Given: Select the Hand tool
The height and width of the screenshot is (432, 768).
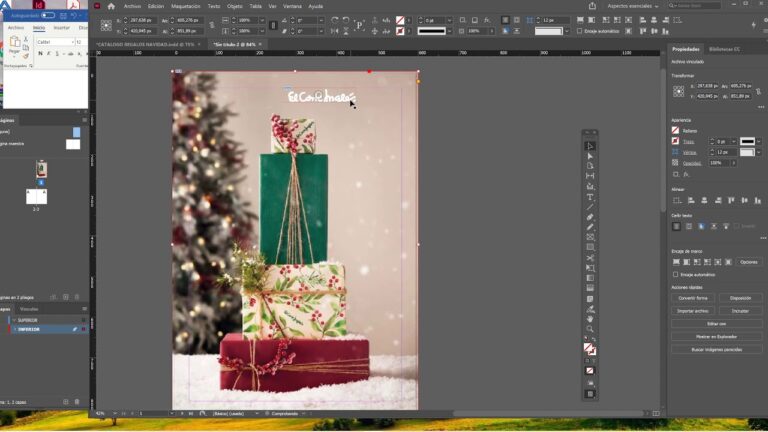Looking at the screenshot, I should tap(590, 319).
